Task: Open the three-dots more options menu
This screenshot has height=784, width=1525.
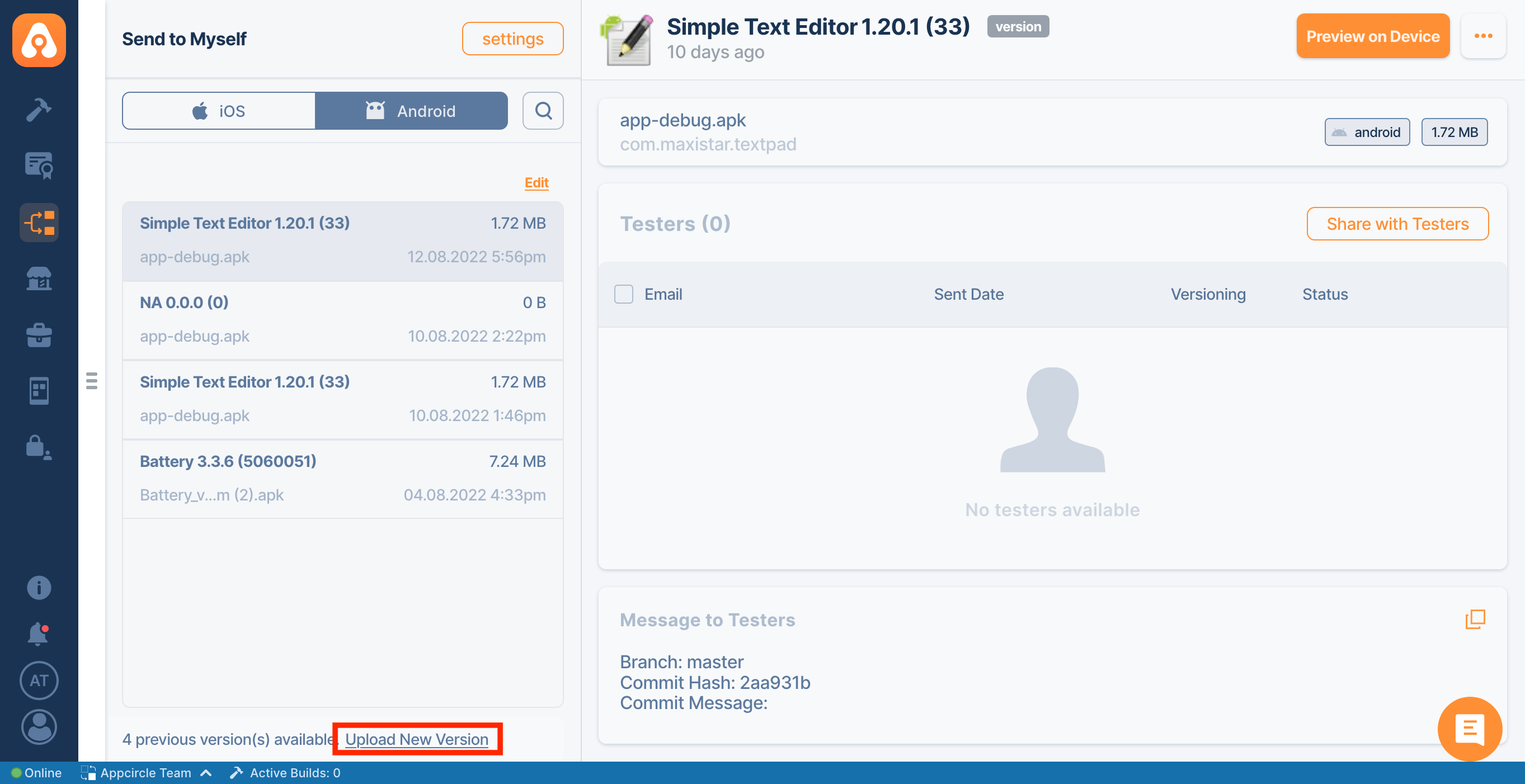Action: click(1483, 36)
